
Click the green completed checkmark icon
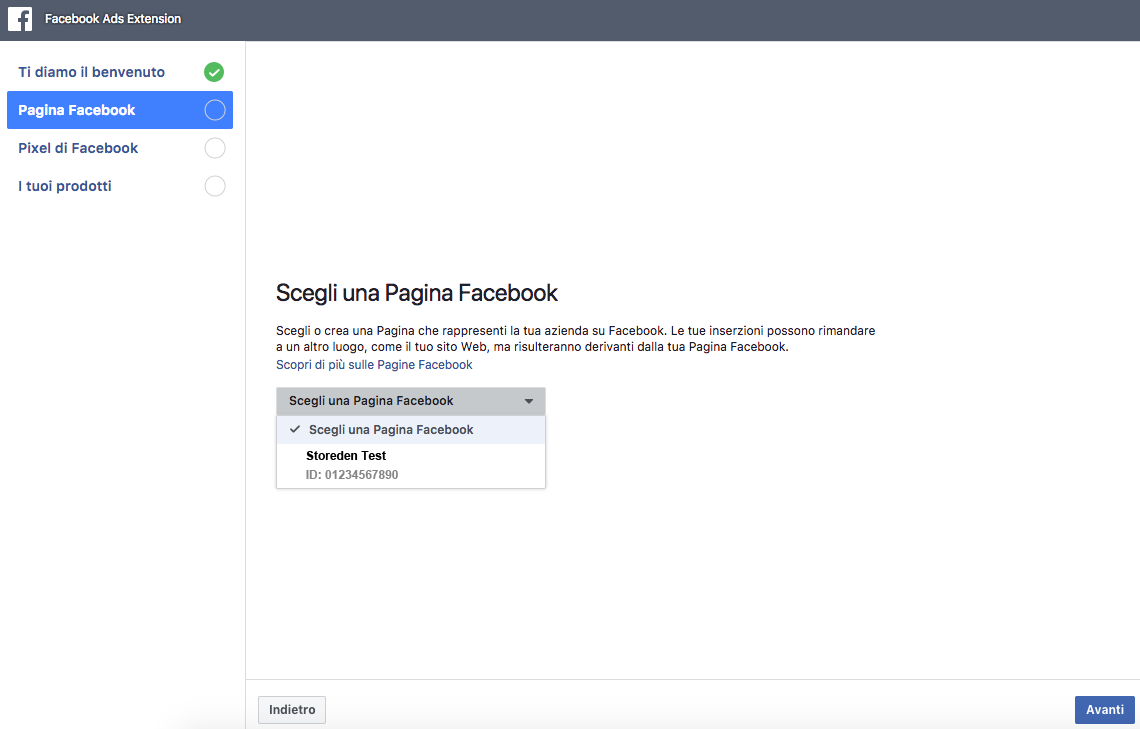(214, 72)
